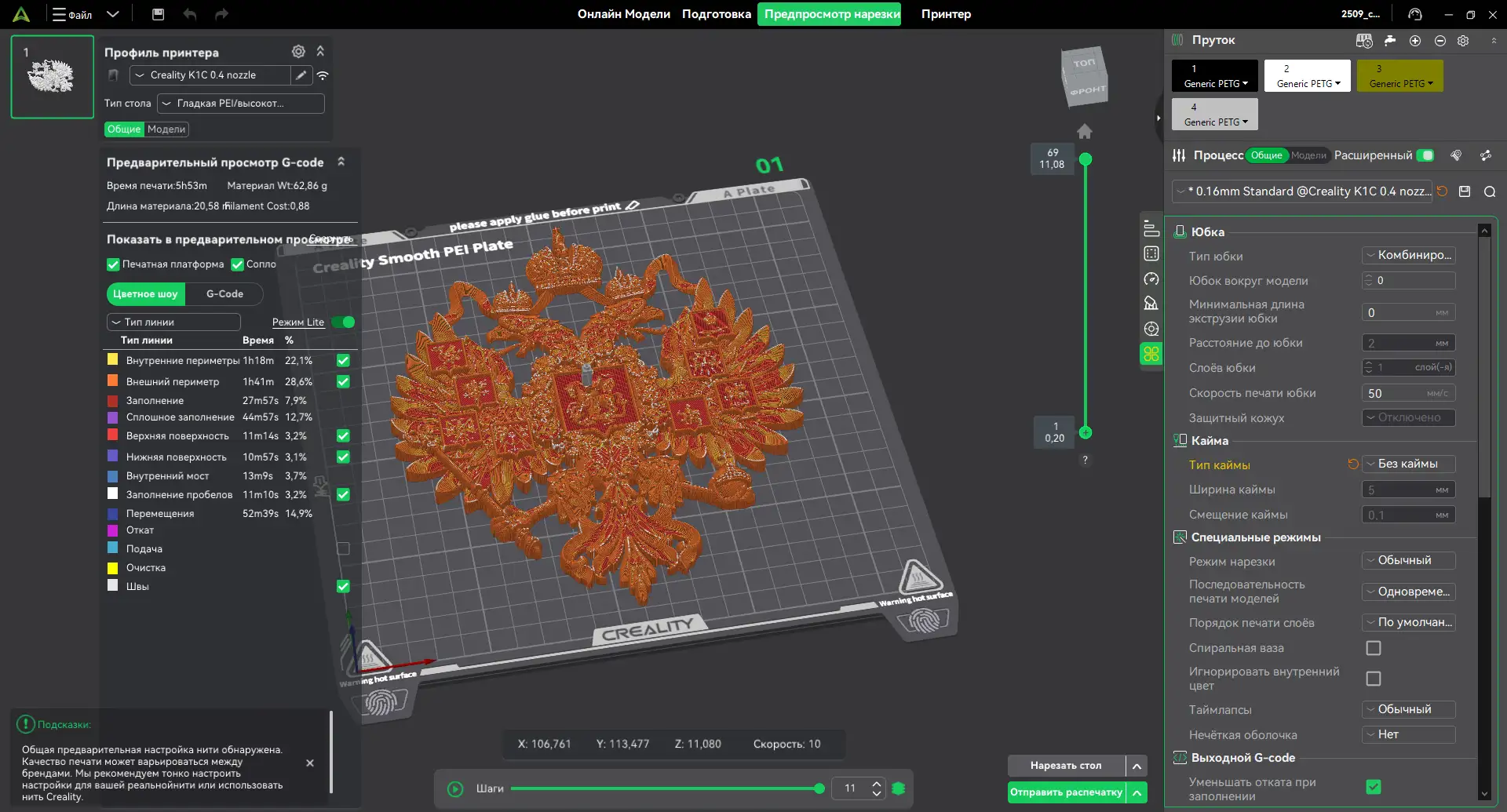Edit the Creality K1C printer preset
This screenshot has height=812, width=1507.
coord(301,75)
